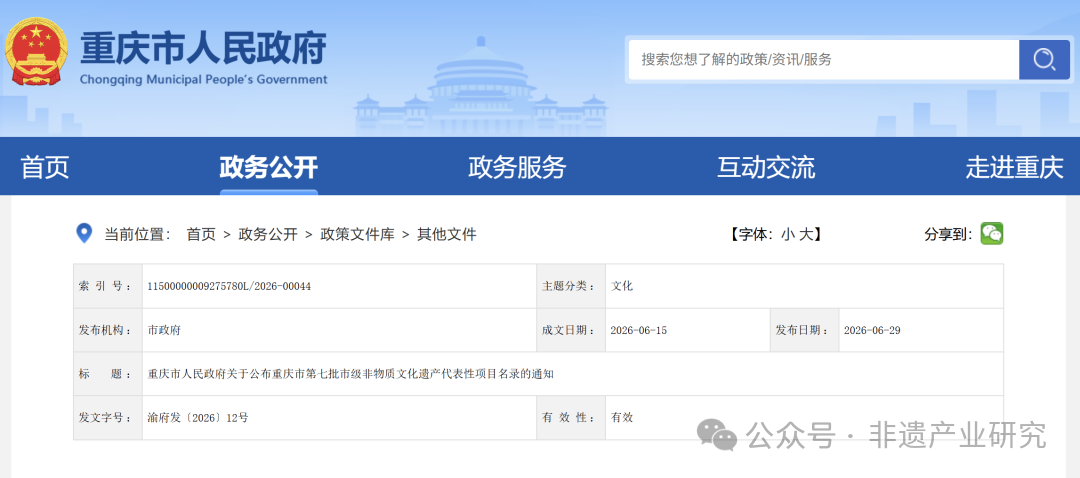The width and height of the screenshot is (1080, 478).
Task: Click the 发布日期 label cell
Action: click(804, 330)
